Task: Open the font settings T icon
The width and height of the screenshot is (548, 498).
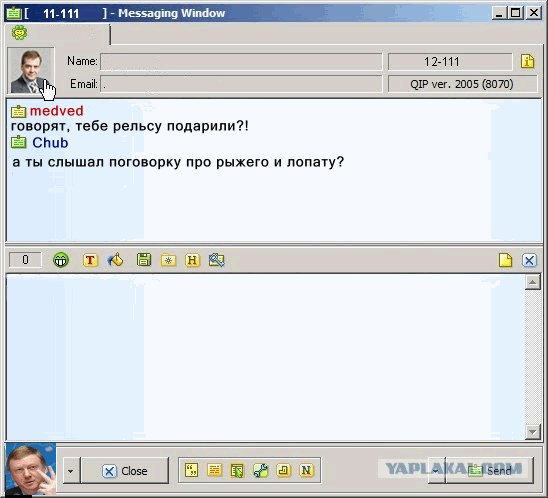Action: tap(90, 260)
